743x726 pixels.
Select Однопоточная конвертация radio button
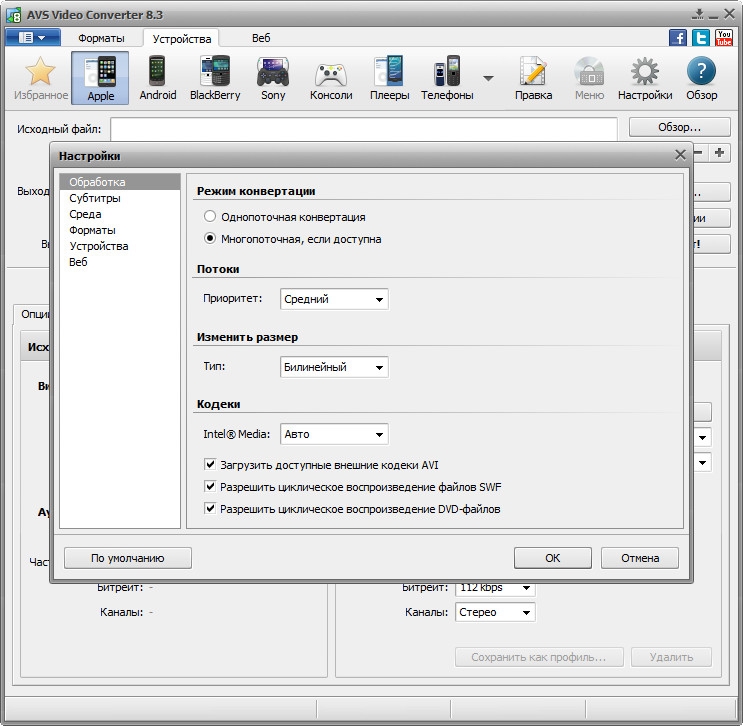point(210,217)
